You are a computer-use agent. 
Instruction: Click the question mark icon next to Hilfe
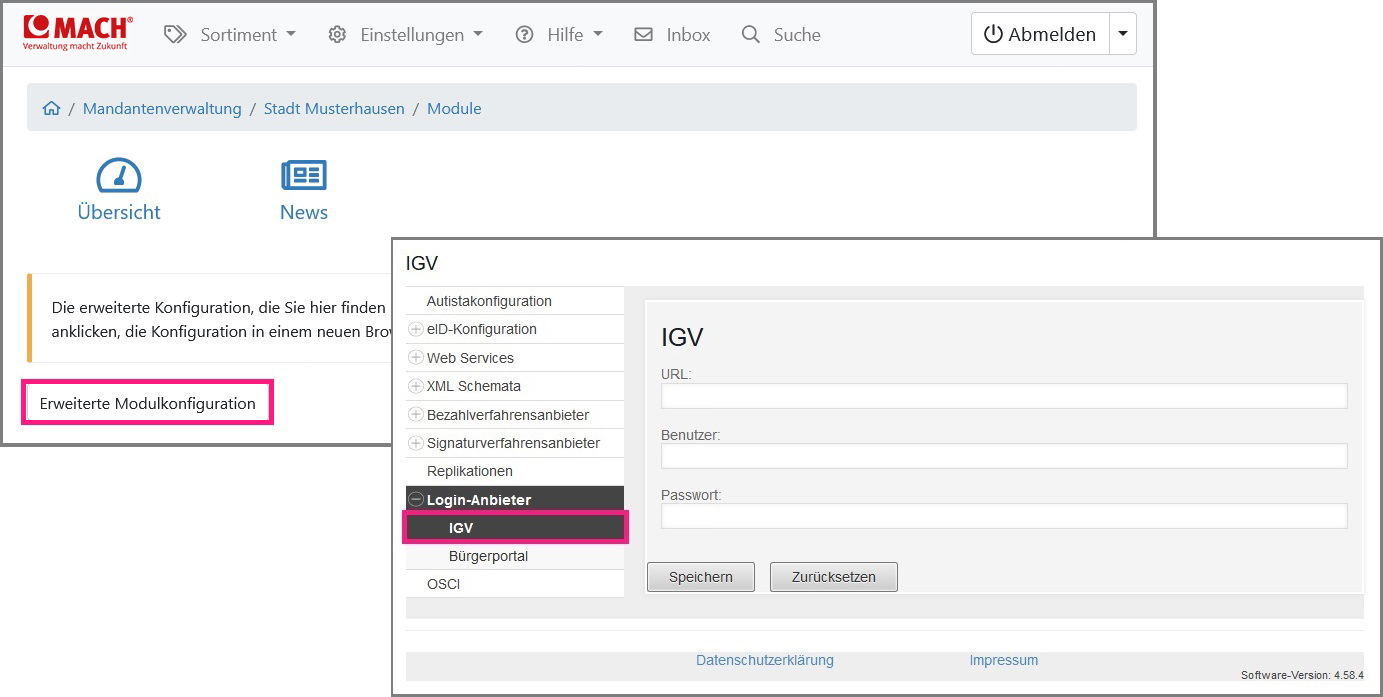525,33
